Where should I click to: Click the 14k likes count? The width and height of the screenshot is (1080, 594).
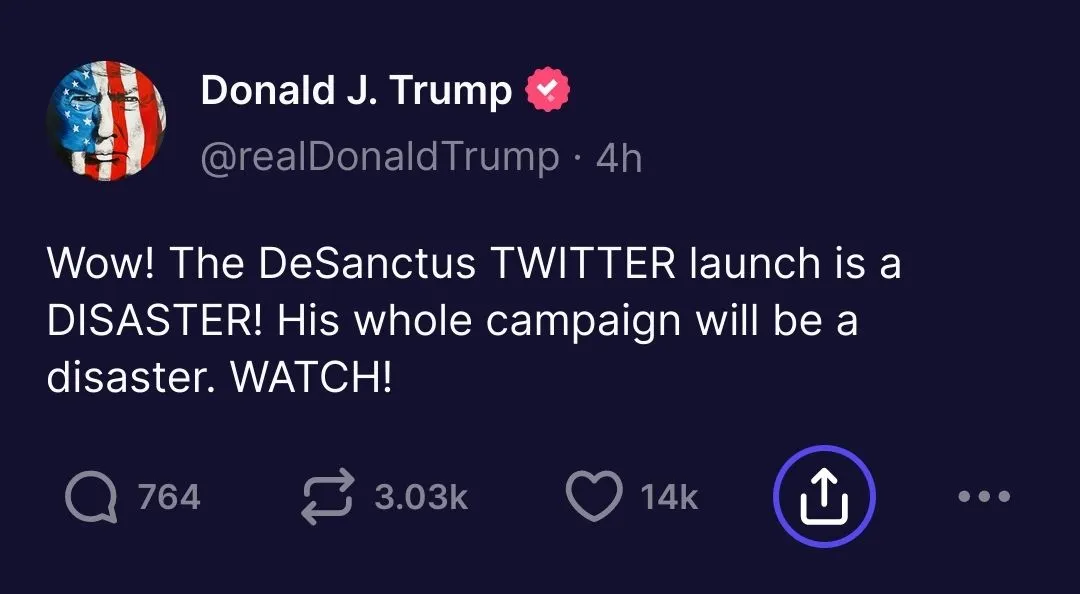click(x=669, y=497)
